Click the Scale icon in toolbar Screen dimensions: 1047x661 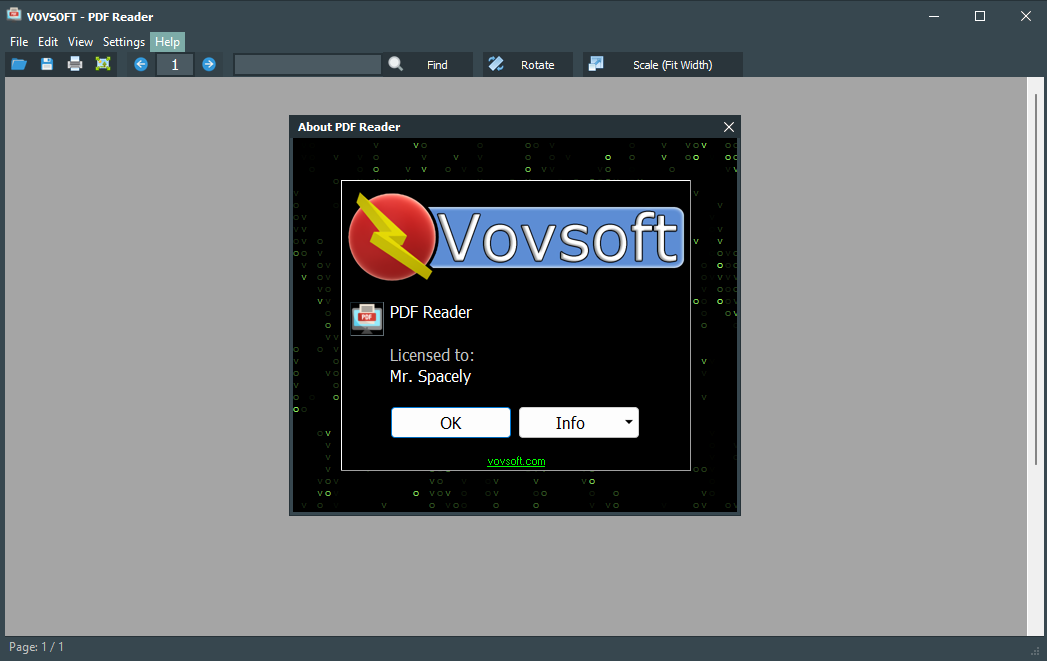(596, 64)
